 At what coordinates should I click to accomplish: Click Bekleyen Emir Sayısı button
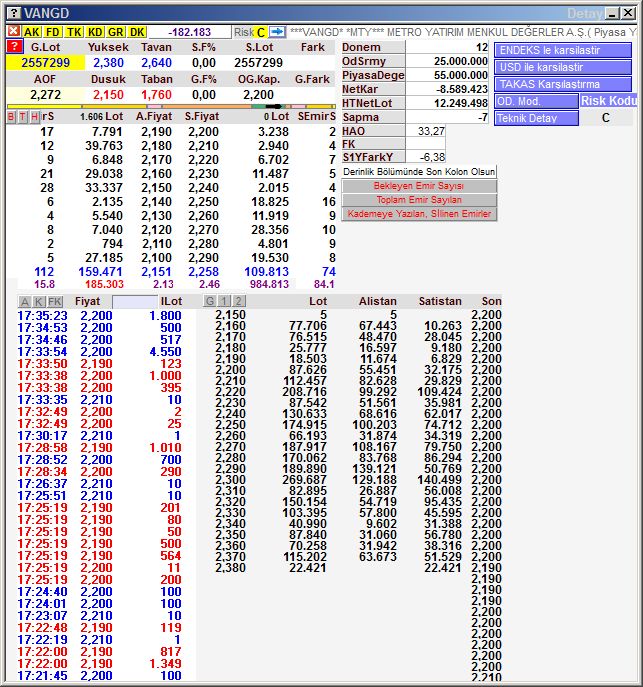click(x=419, y=186)
